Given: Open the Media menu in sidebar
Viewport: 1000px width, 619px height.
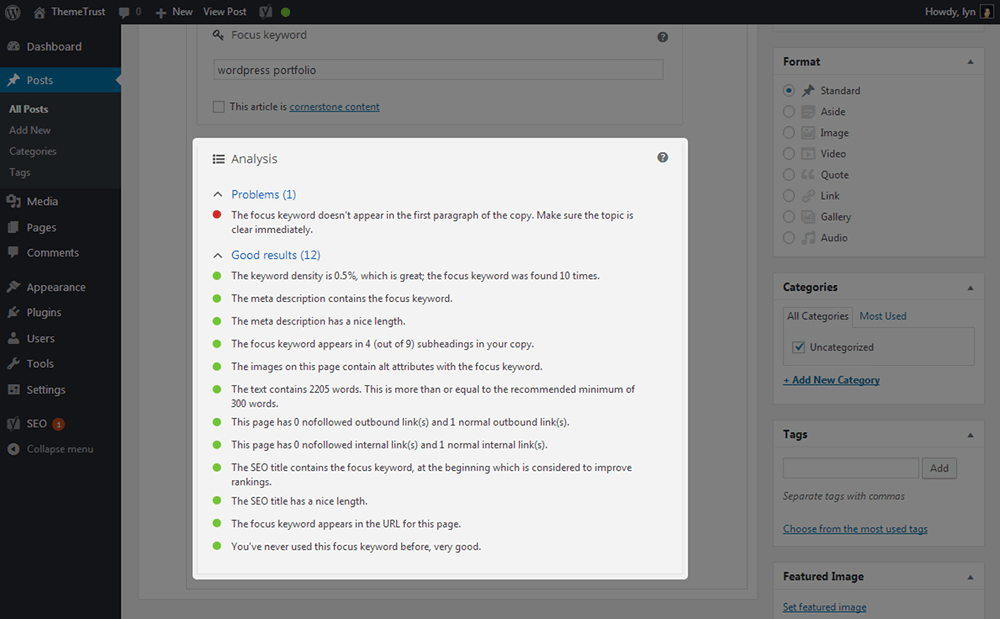Looking at the screenshot, I should (x=41, y=201).
